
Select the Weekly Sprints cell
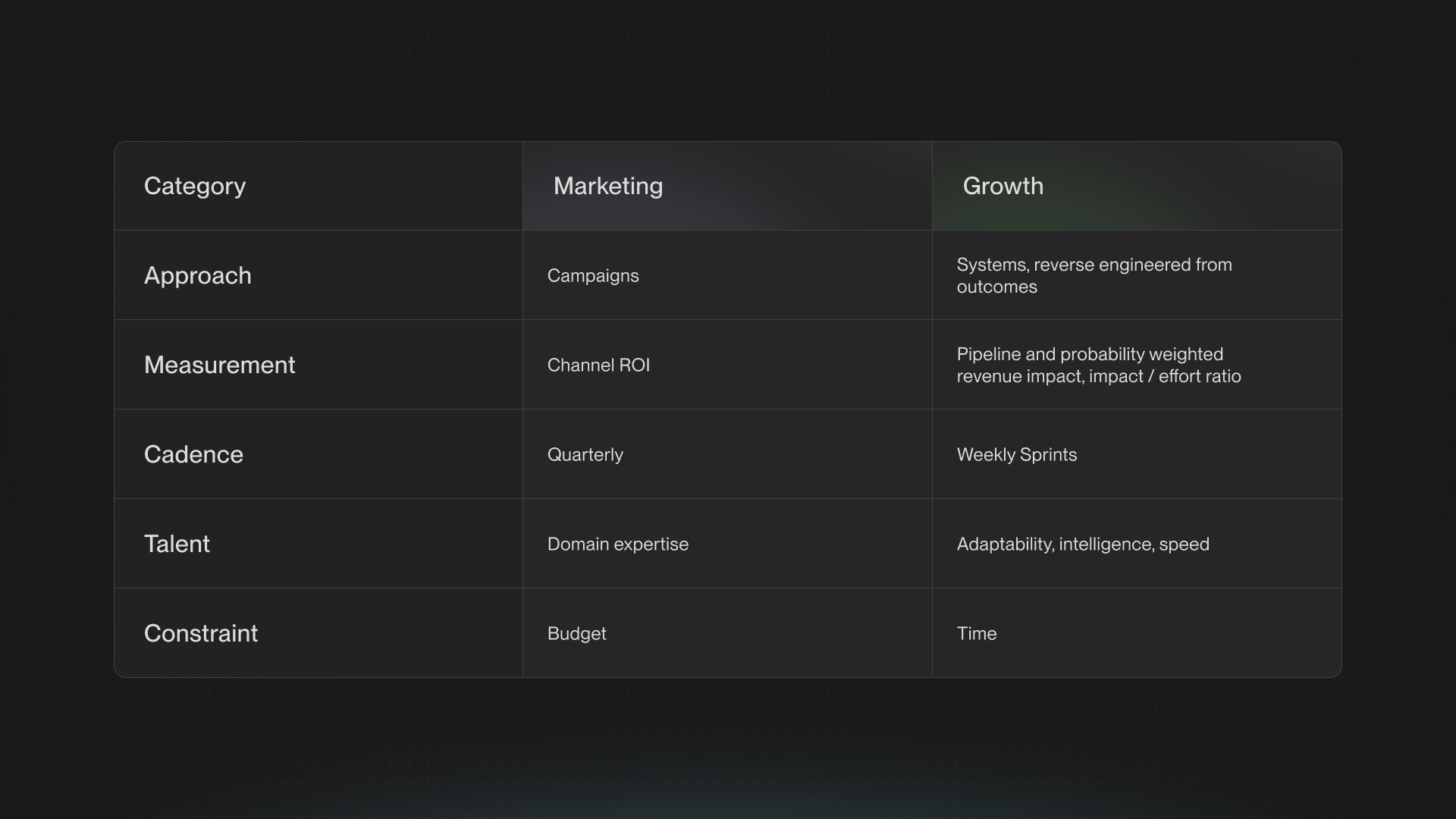tap(1016, 455)
